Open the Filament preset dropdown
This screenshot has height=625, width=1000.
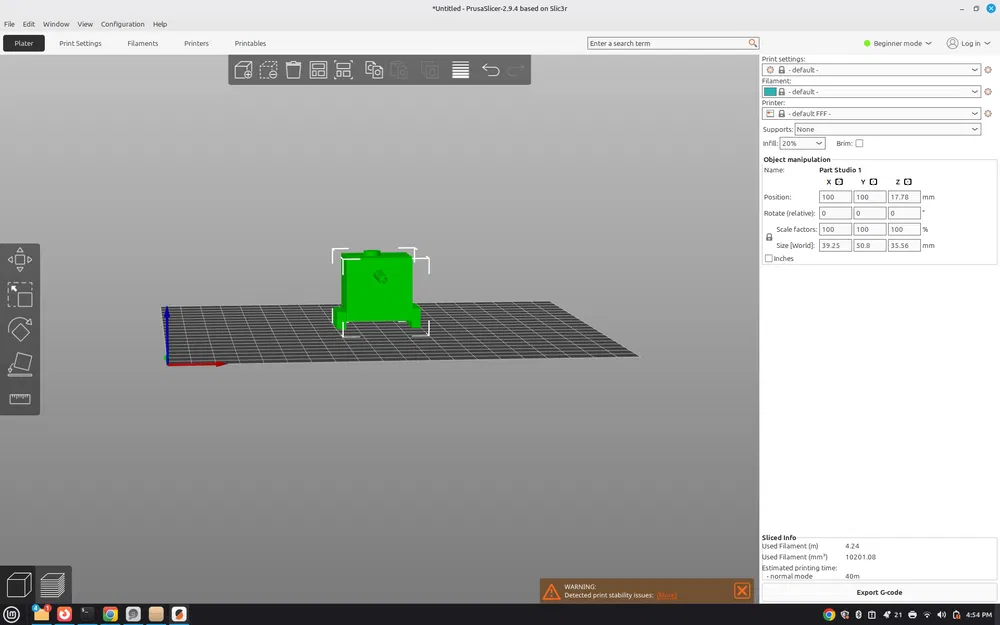(871, 92)
